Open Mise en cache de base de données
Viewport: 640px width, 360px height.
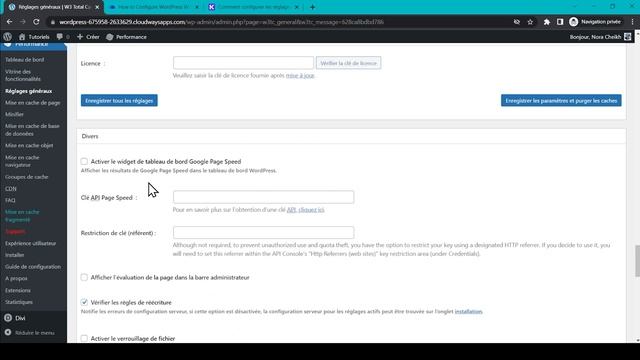pos(32,130)
